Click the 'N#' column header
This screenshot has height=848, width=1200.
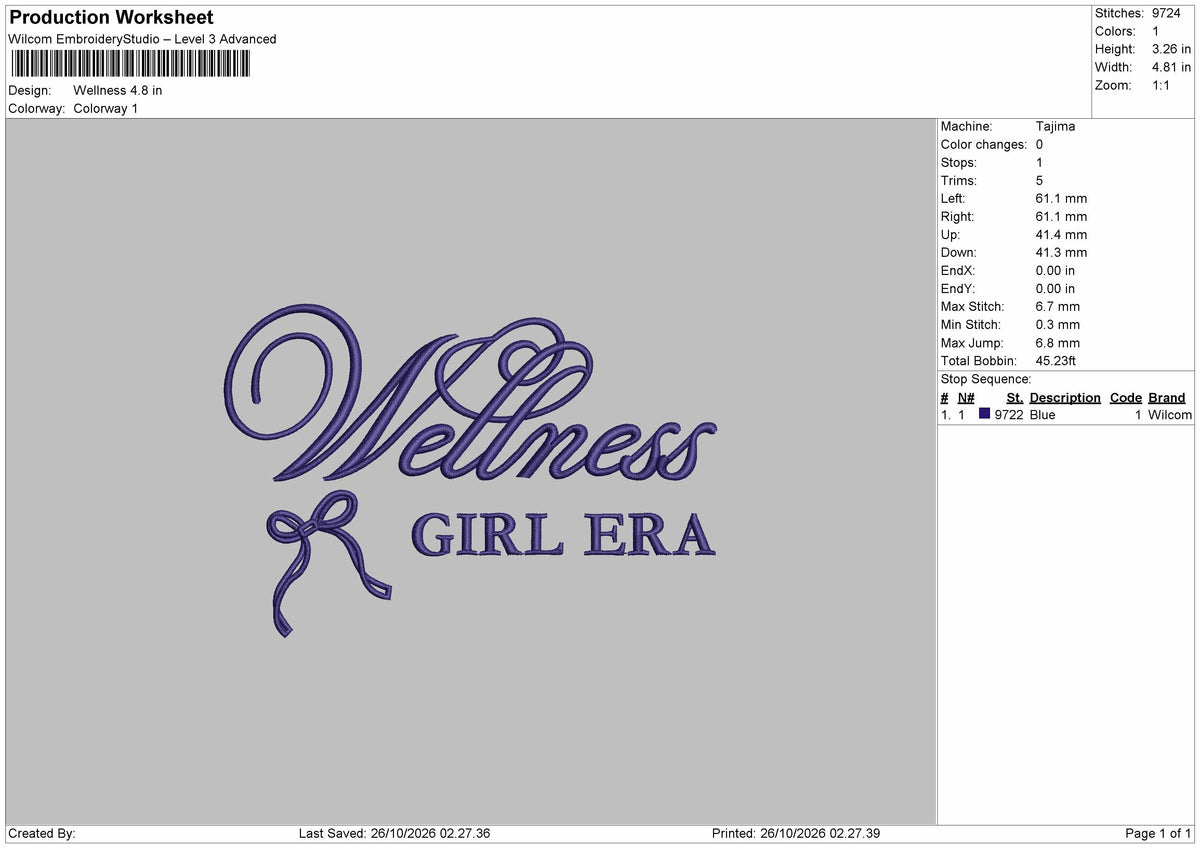(x=966, y=397)
